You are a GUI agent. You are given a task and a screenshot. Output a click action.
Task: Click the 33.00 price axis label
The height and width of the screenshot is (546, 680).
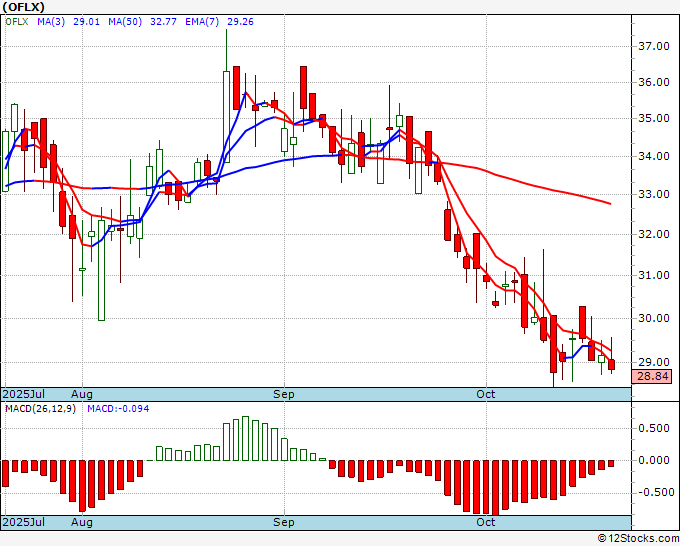coord(653,194)
